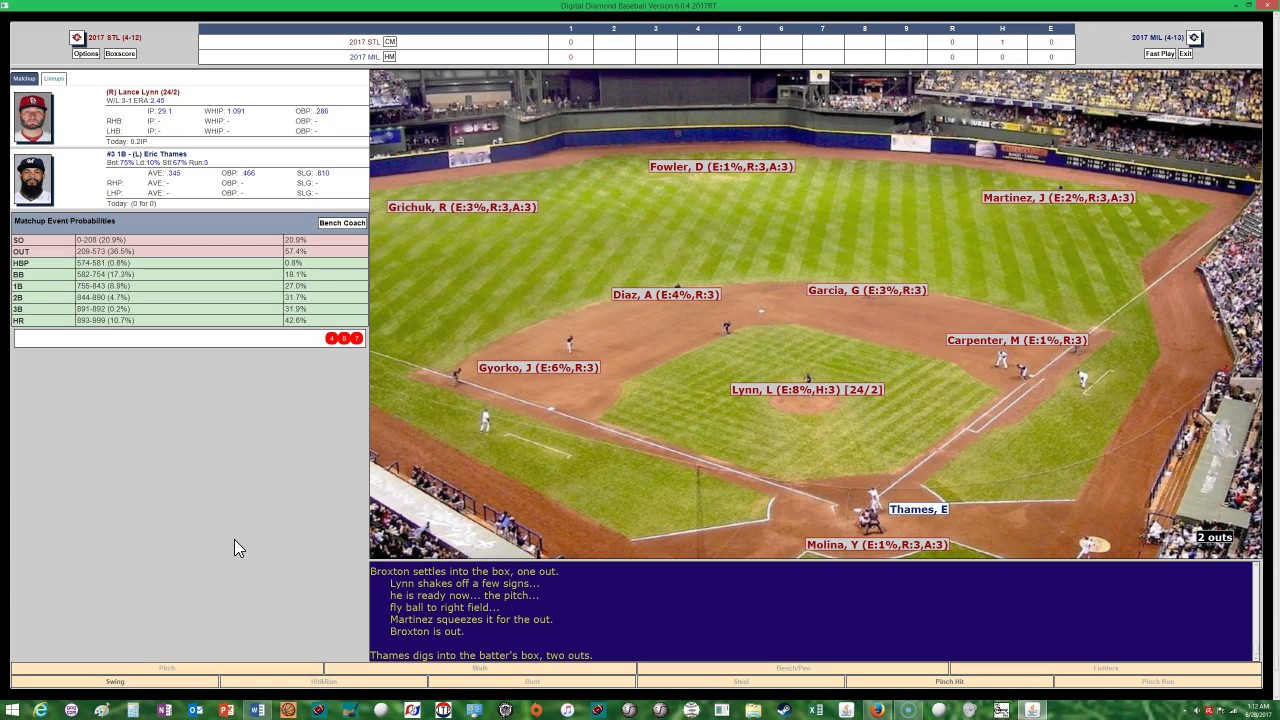Click the 2 outs indicator
This screenshot has width=1280, height=720.
pos(1215,538)
